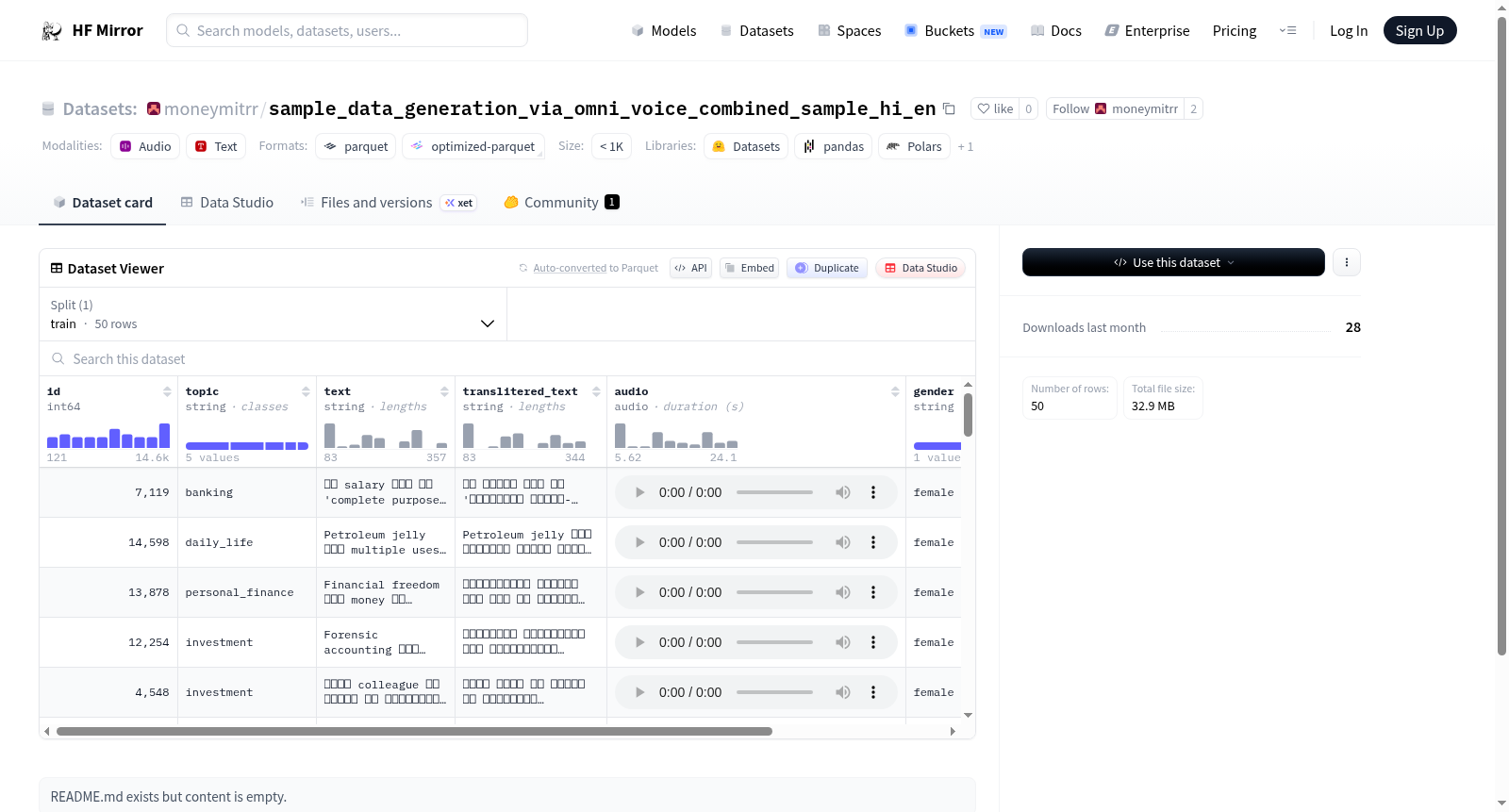Sort the transliterated_text column

[596, 391]
